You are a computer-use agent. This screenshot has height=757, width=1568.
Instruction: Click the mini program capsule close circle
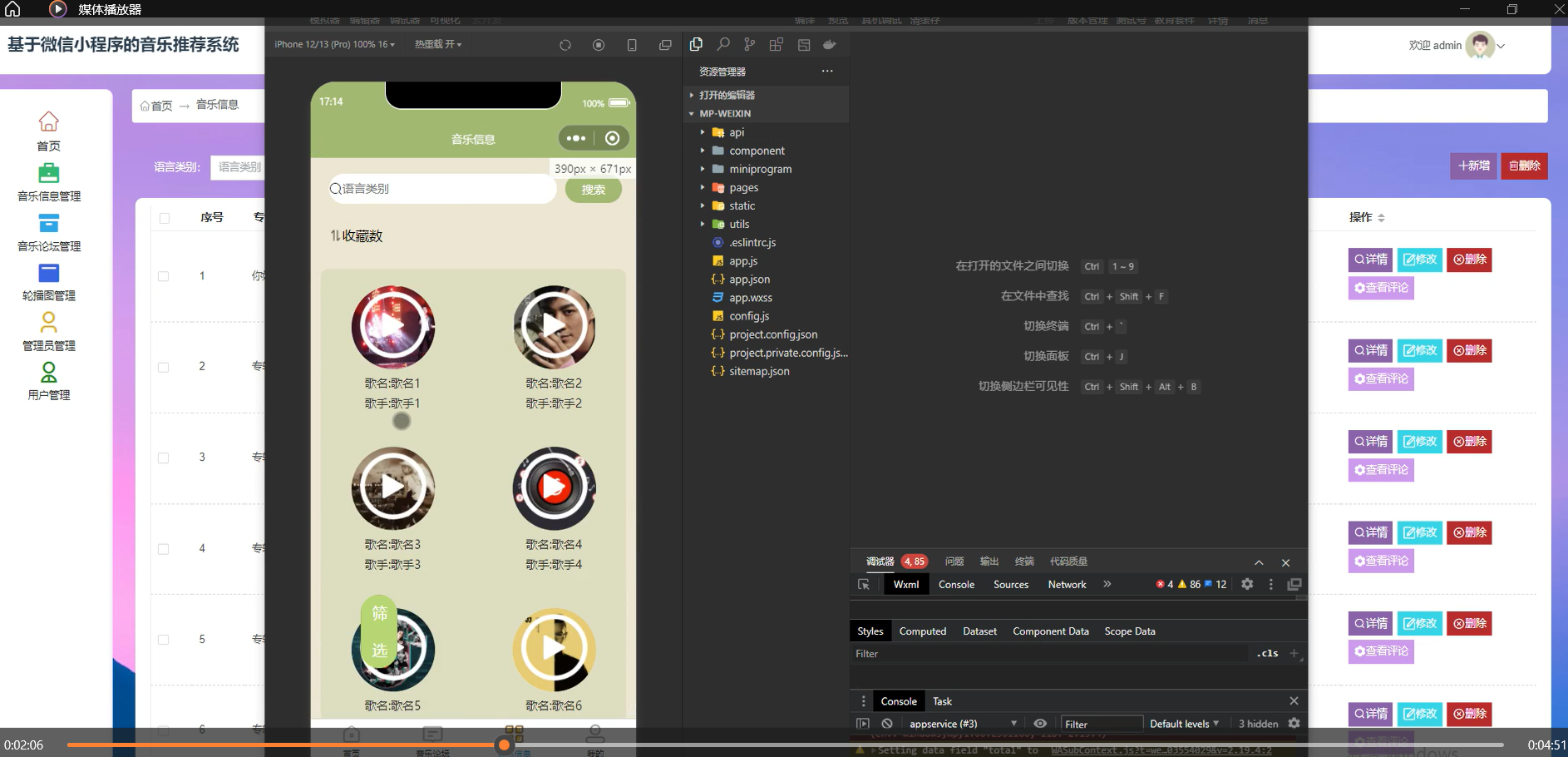click(613, 138)
